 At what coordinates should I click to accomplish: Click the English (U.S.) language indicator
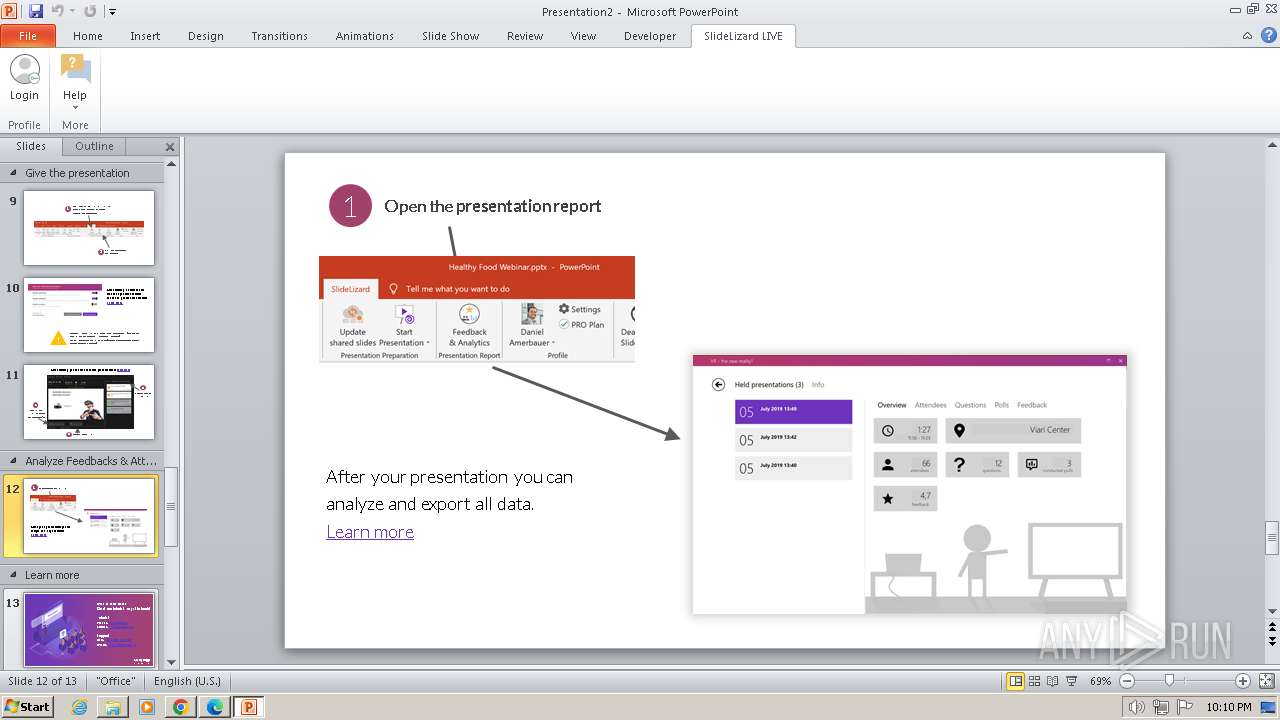pos(188,681)
